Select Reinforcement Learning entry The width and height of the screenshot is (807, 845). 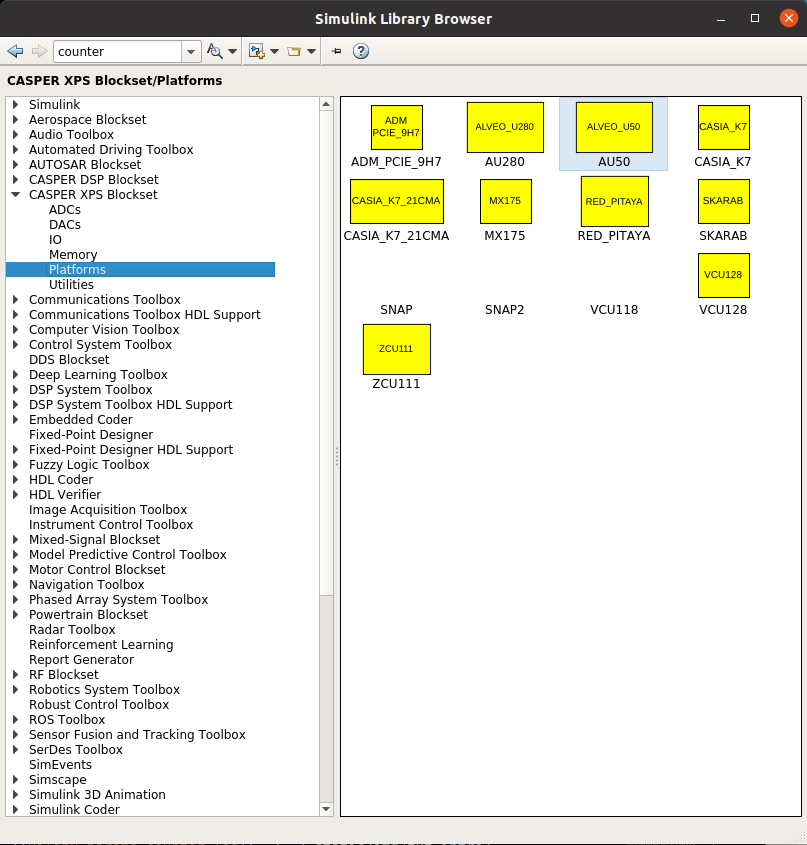point(101,645)
